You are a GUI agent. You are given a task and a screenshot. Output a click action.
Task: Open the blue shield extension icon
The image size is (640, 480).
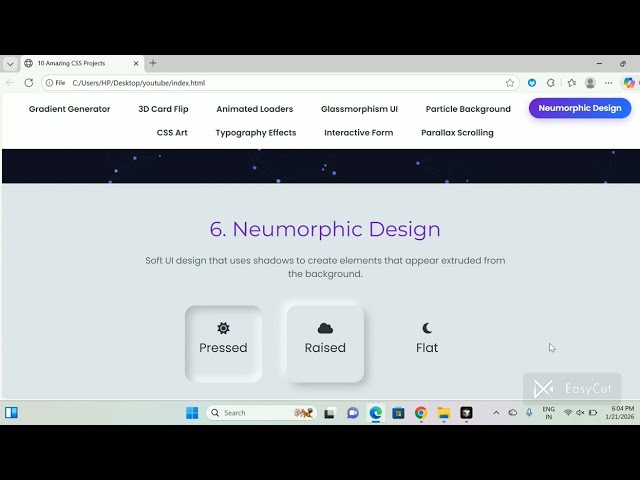(x=532, y=83)
